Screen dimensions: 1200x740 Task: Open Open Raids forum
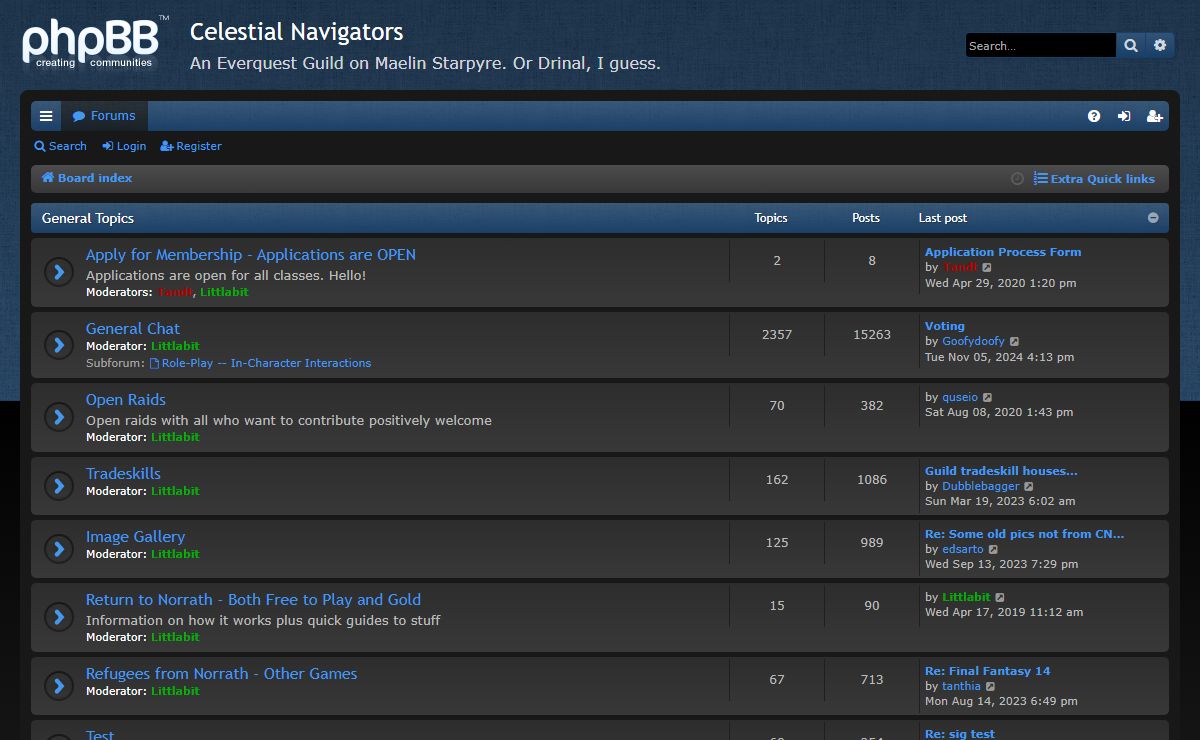pos(126,400)
